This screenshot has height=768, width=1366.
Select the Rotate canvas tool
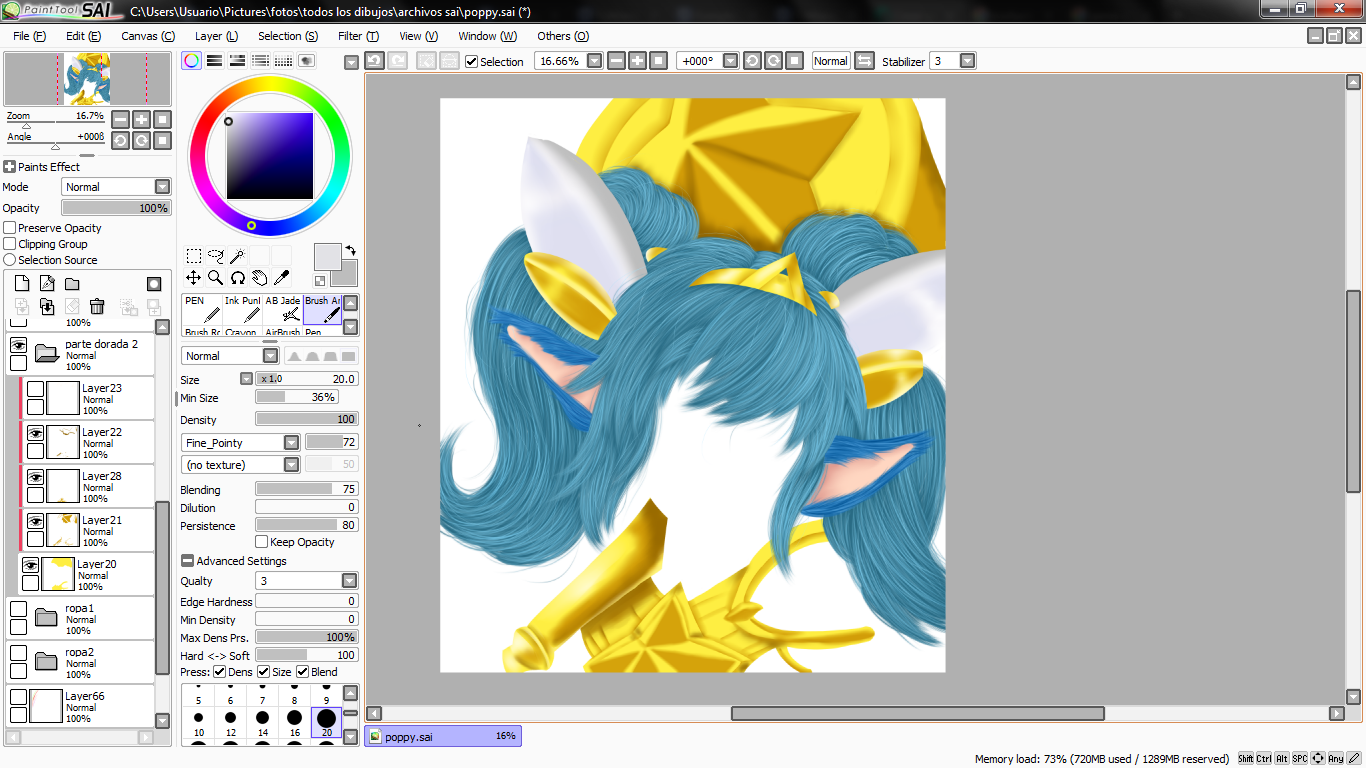coord(238,278)
